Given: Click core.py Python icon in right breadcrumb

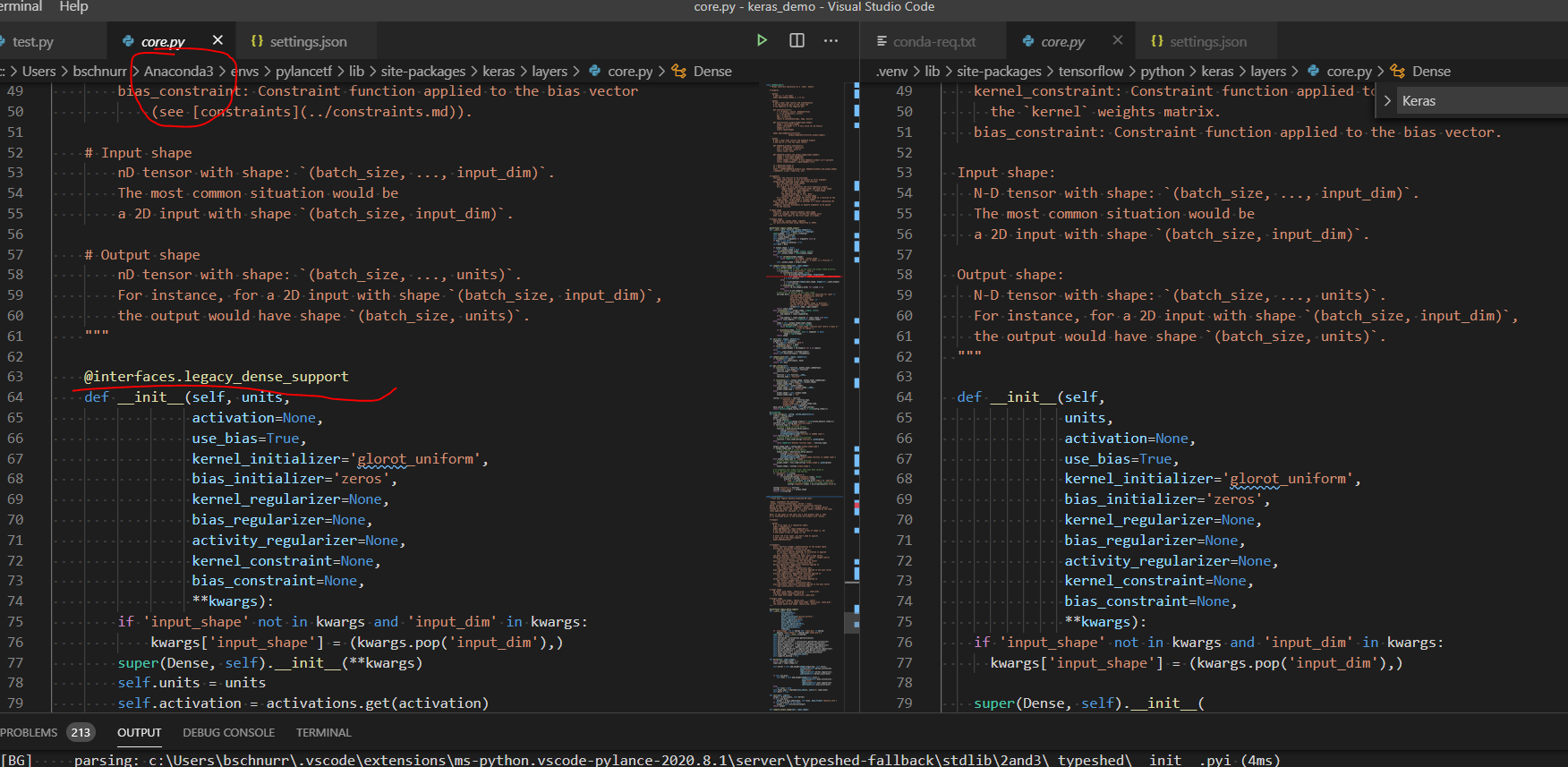Looking at the screenshot, I should click(x=1314, y=72).
